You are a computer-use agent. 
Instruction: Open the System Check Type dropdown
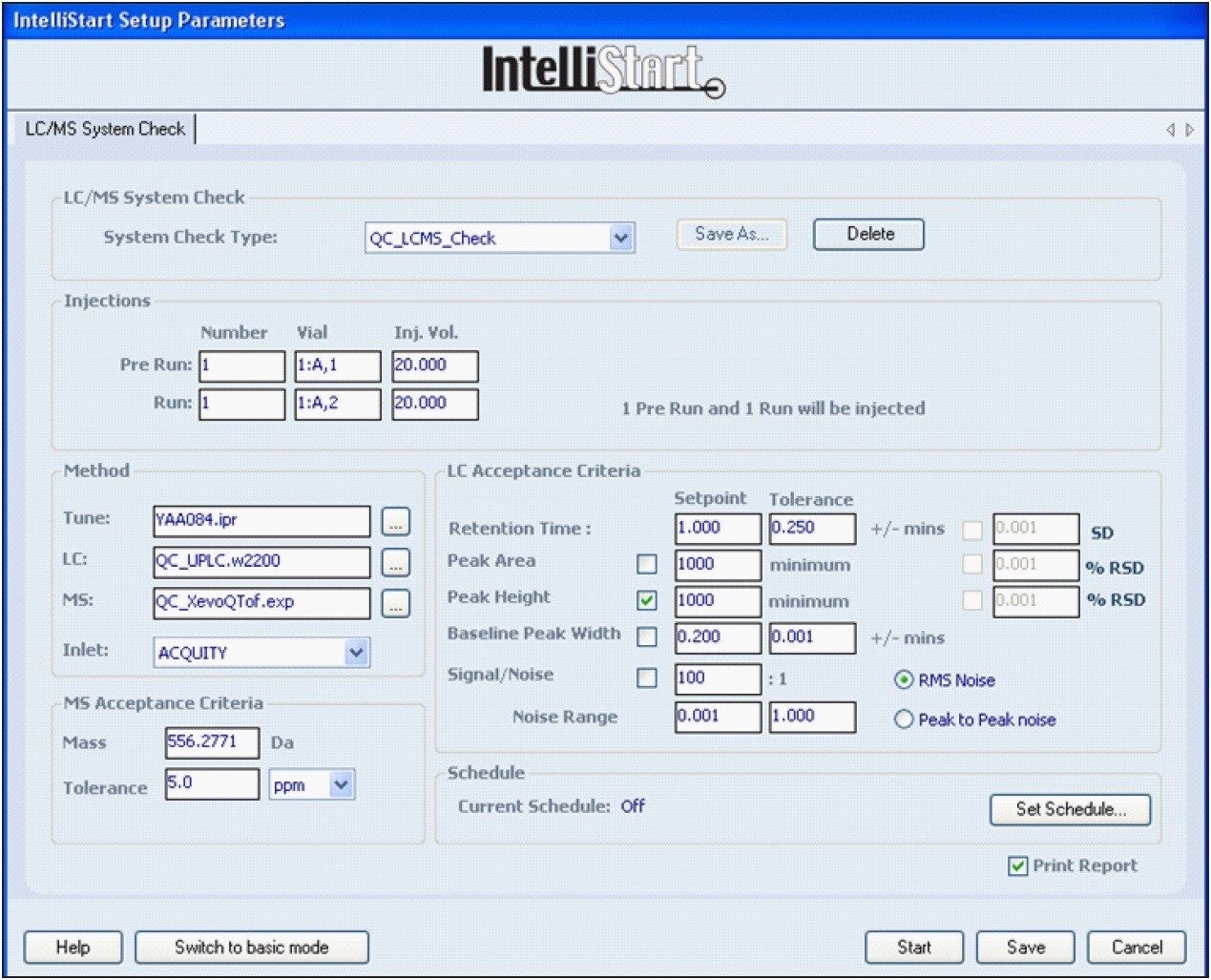pyautogui.click(x=621, y=238)
